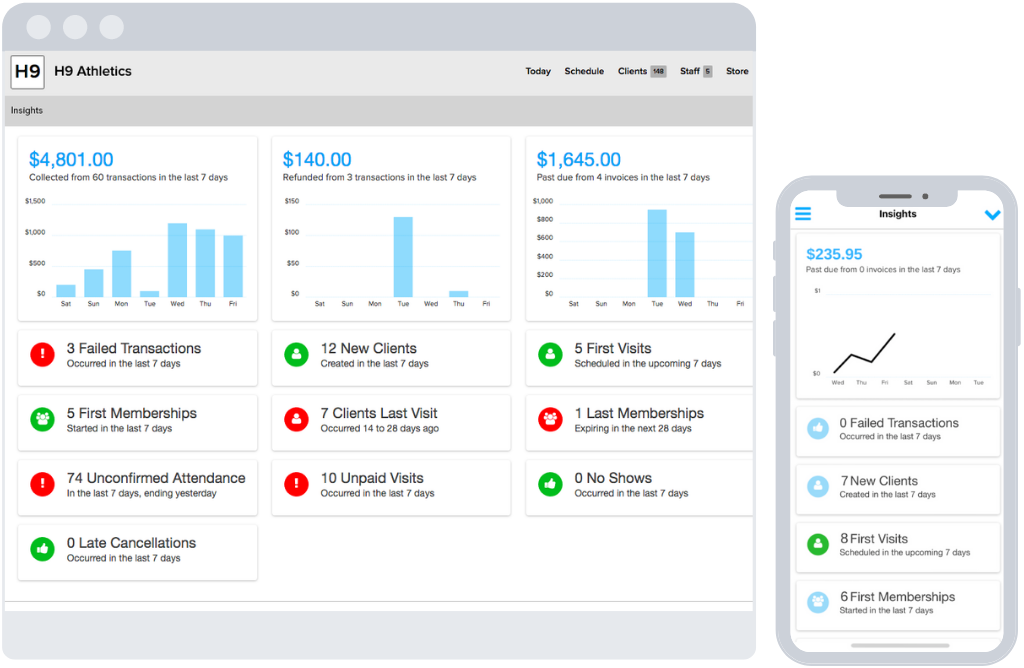Click the Insights breadcrumb label
The image size is (1024, 668).
(27, 110)
